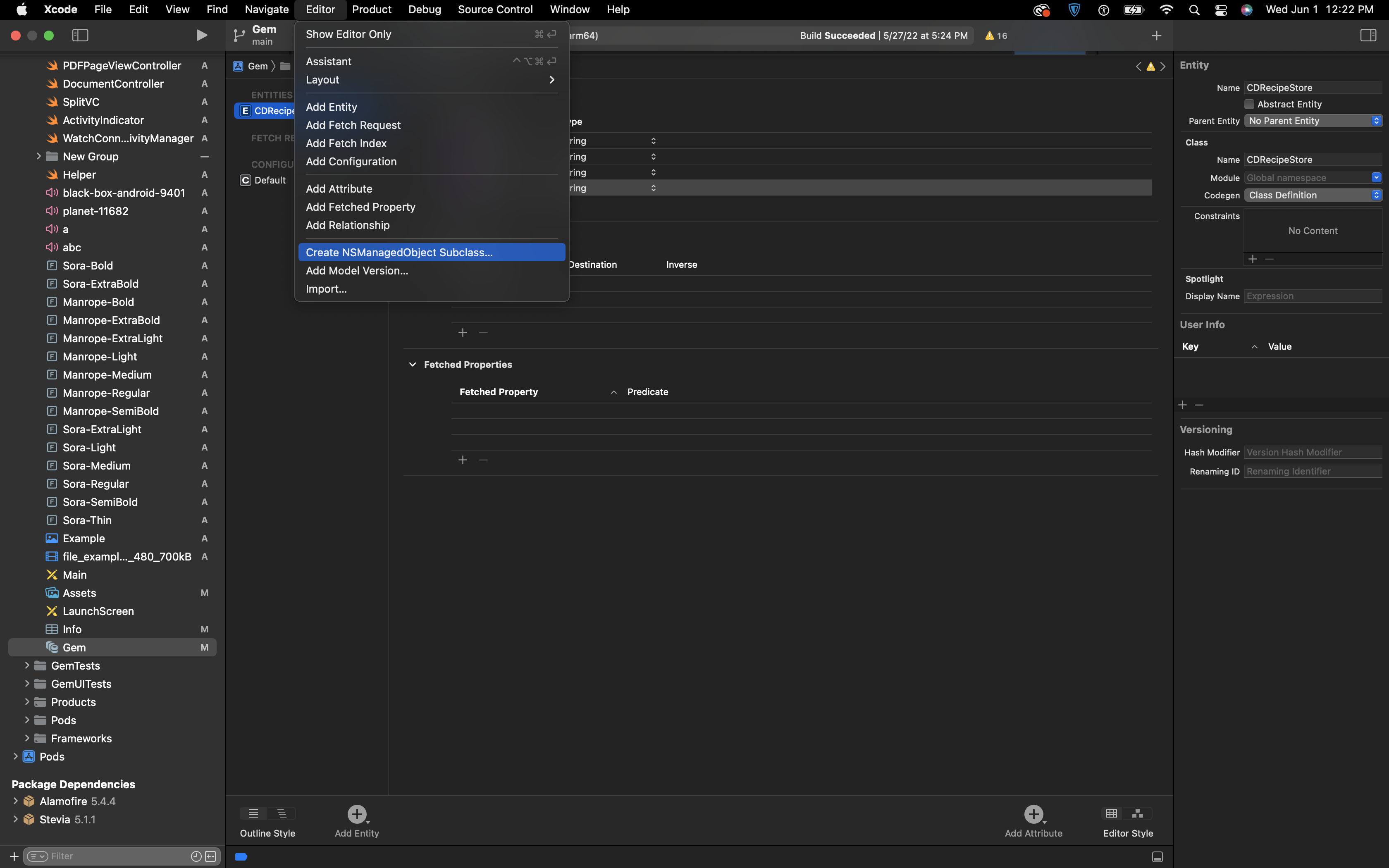The height and width of the screenshot is (868, 1389).
Task: Go to next issue arrow in jump bar
Action: pyautogui.click(x=1163, y=67)
